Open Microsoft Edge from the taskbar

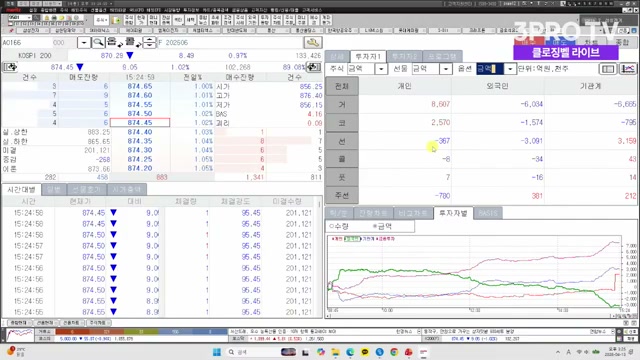[350, 352]
